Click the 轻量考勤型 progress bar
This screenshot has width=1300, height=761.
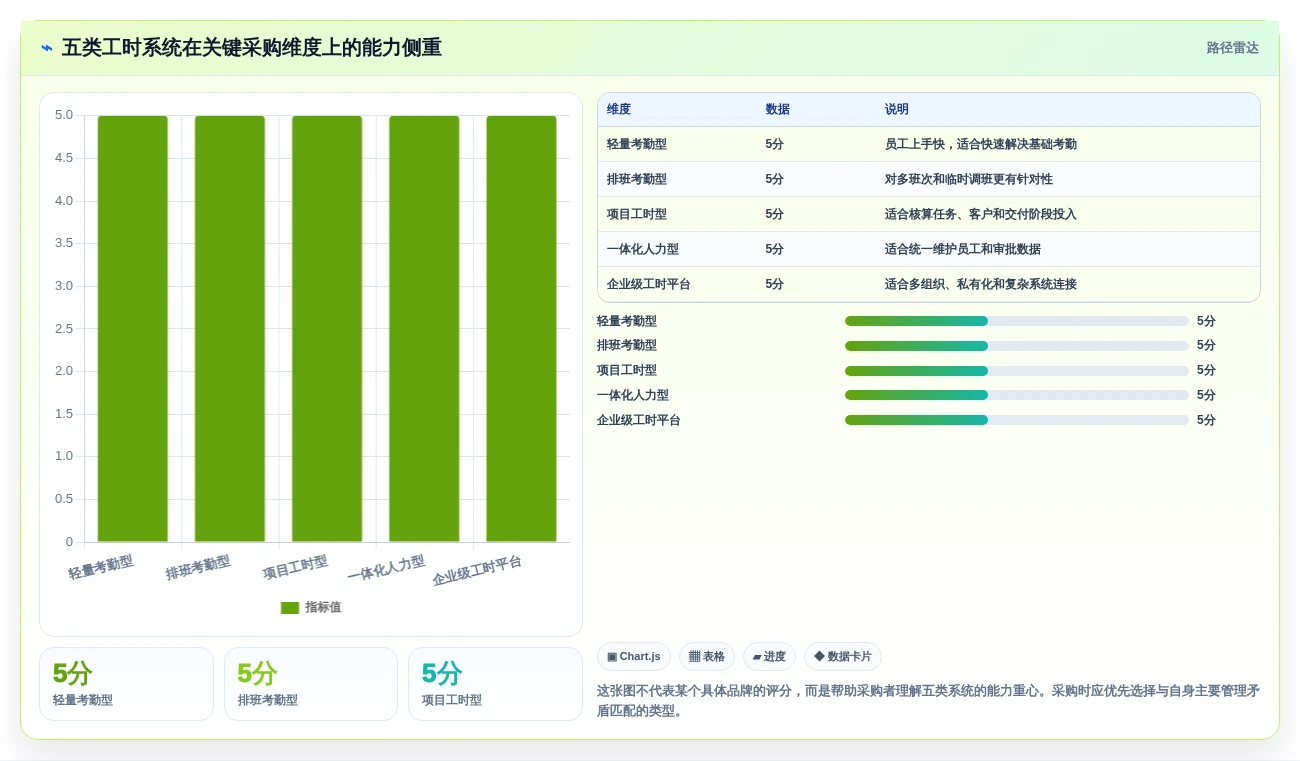(1017, 321)
